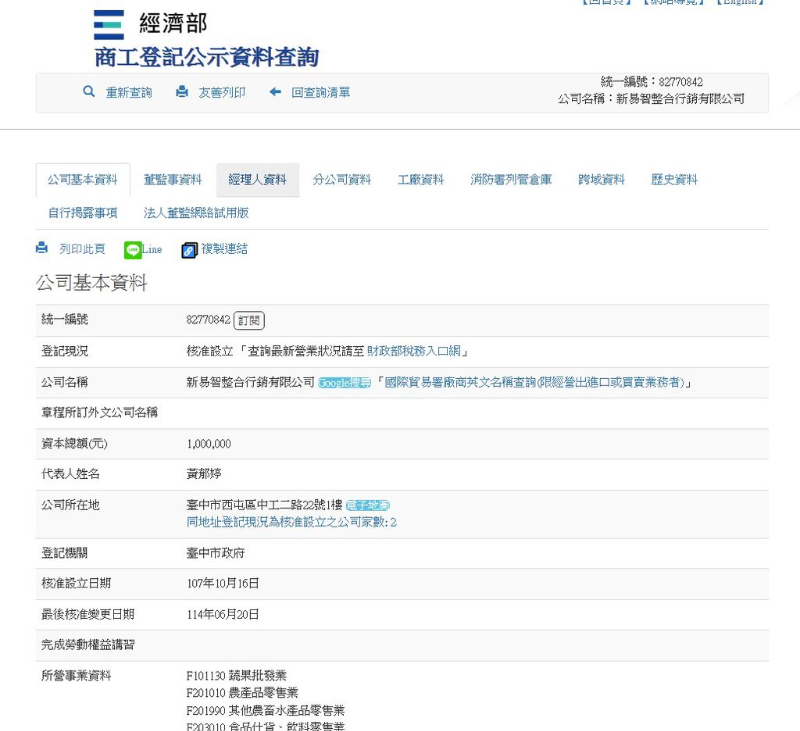Click the back arrow icon beside 回查詢清單
This screenshot has width=800, height=731.
pyautogui.click(x=275, y=92)
